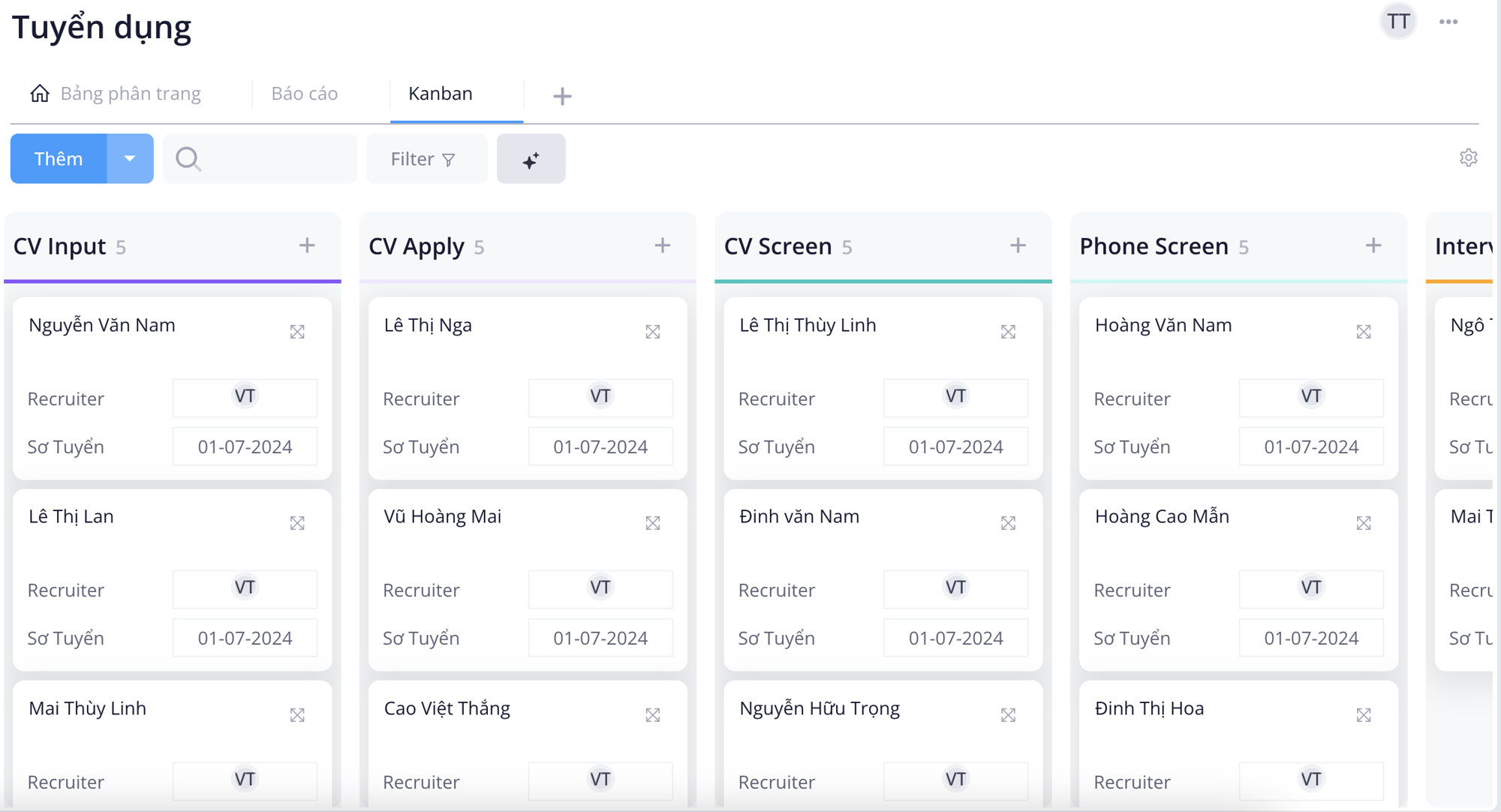Viewport: 1501px width, 812px height.
Task: Expand the Hoàng Cao Mẫn card
Action: (1364, 523)
